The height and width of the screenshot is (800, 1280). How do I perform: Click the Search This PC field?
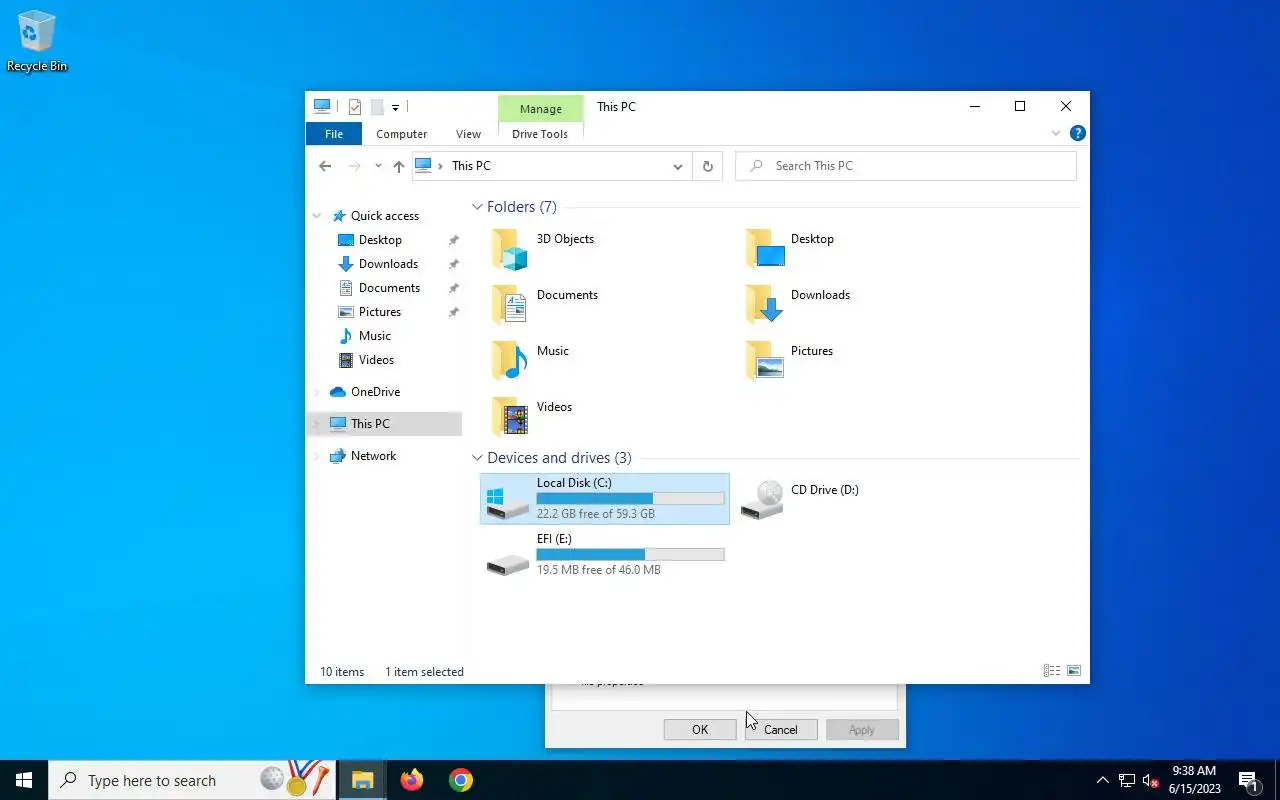[906, 166]
